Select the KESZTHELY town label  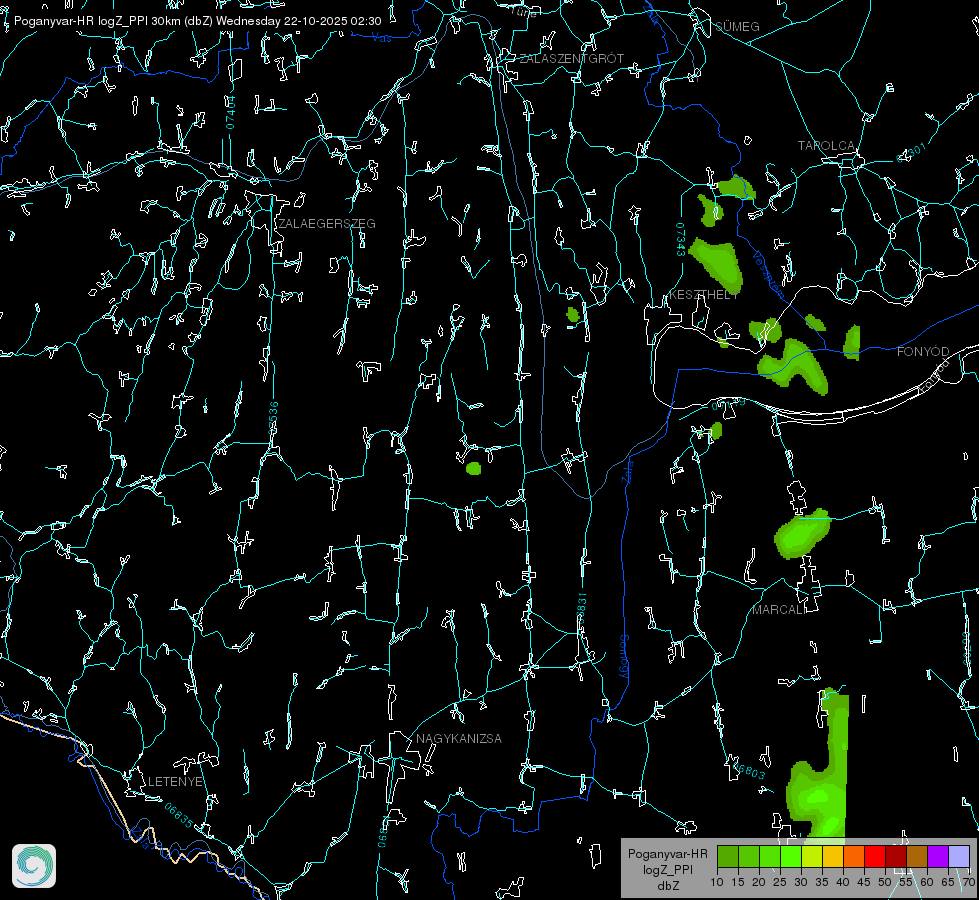click(x=704, y=295)
